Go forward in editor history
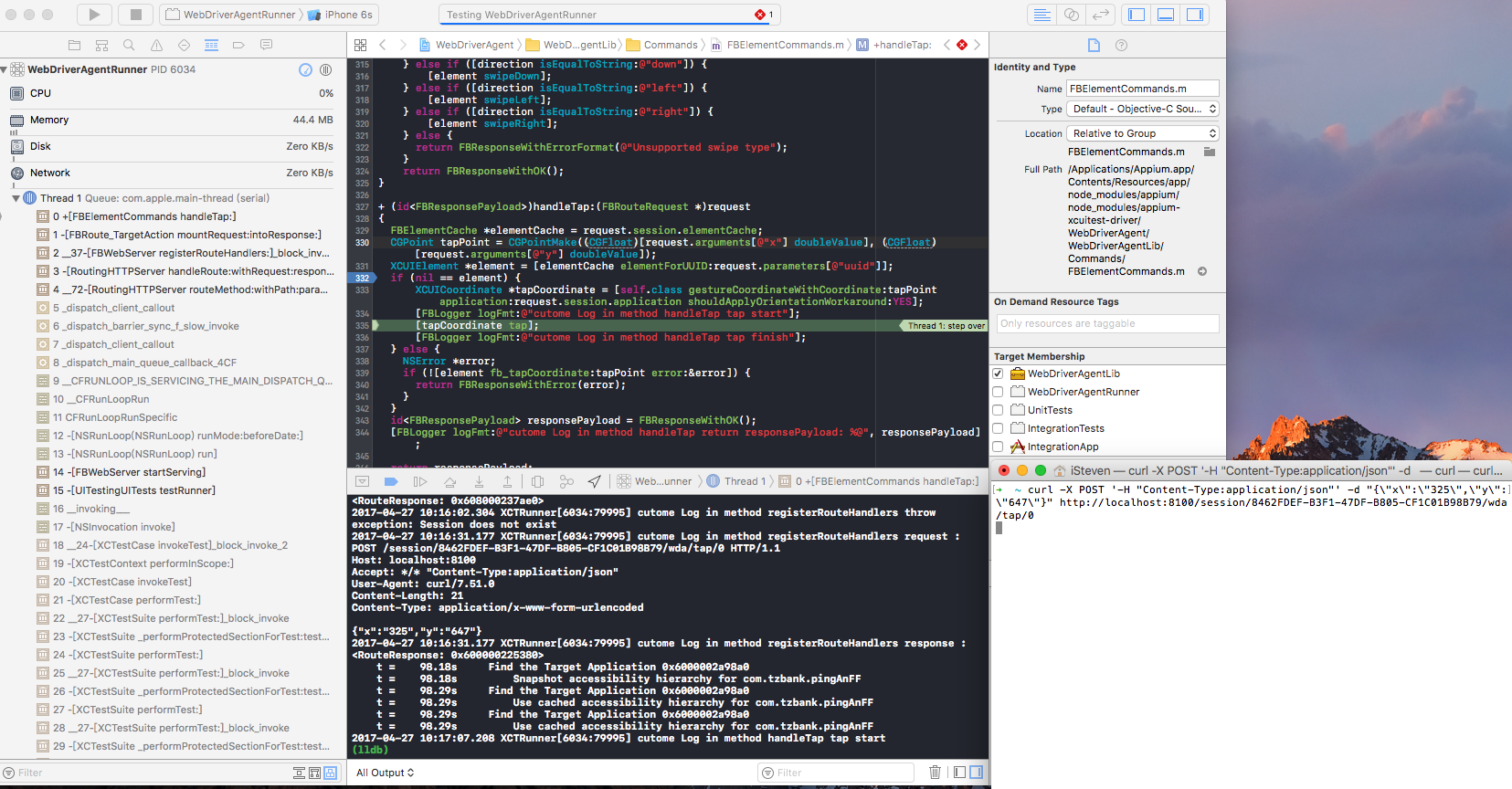 click(403, 45)
